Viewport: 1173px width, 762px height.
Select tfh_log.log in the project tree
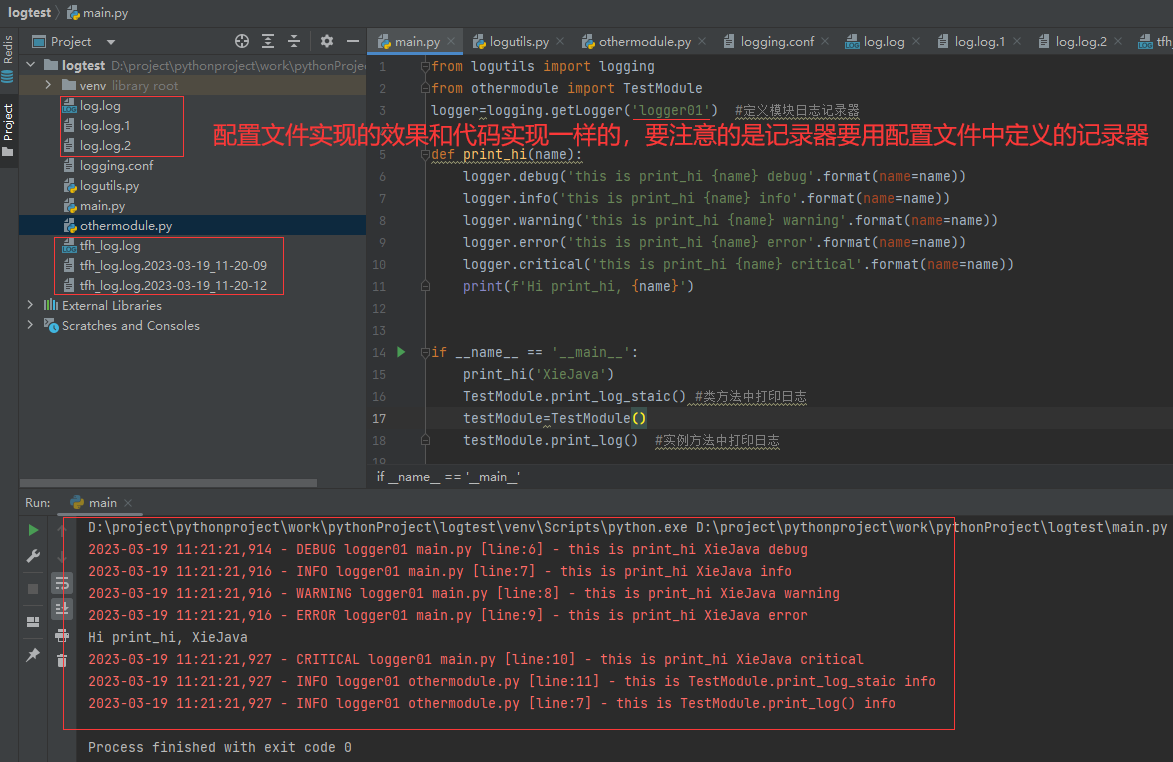(110, 246)
